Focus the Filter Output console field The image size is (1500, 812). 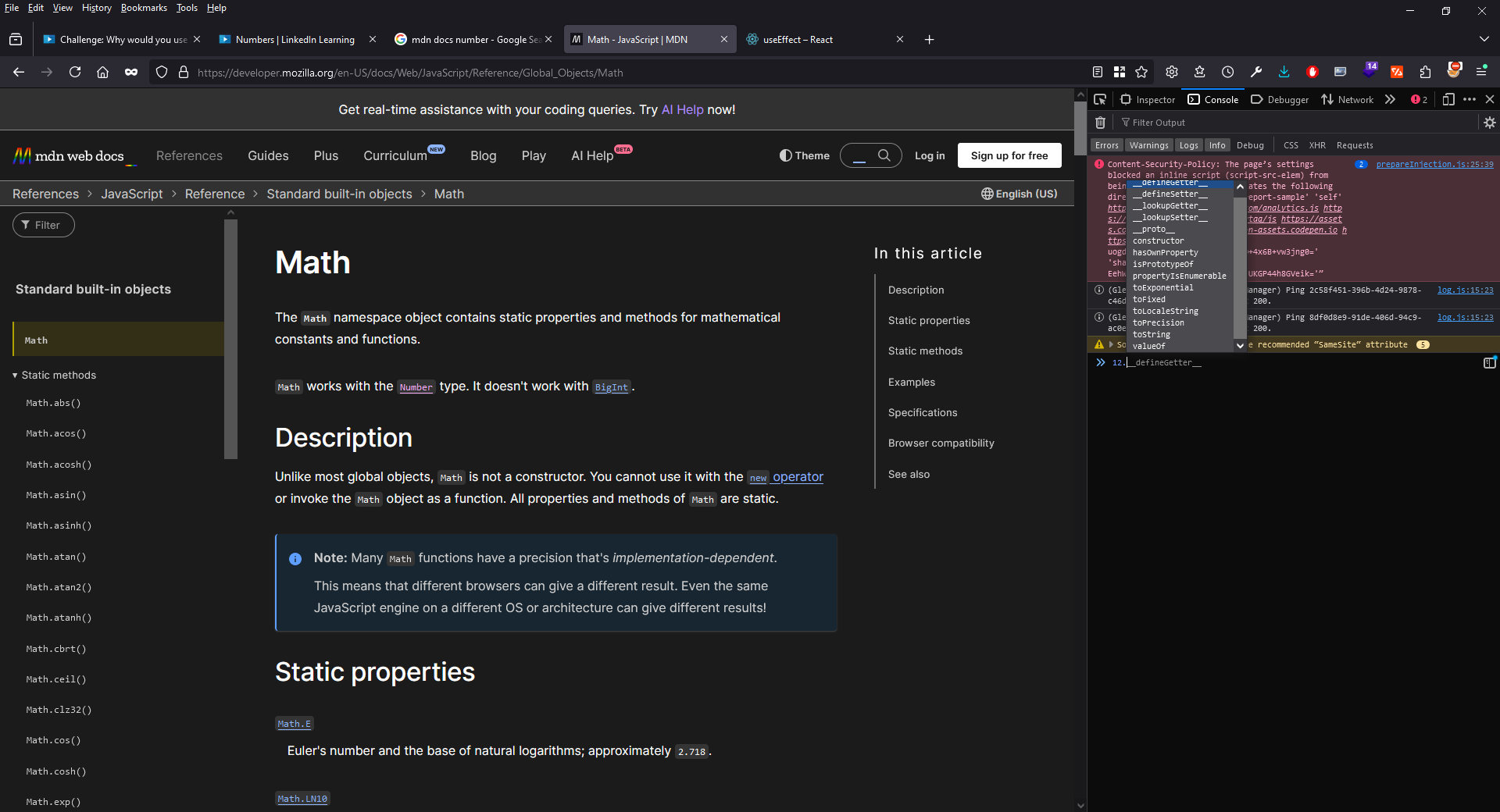1297,123
